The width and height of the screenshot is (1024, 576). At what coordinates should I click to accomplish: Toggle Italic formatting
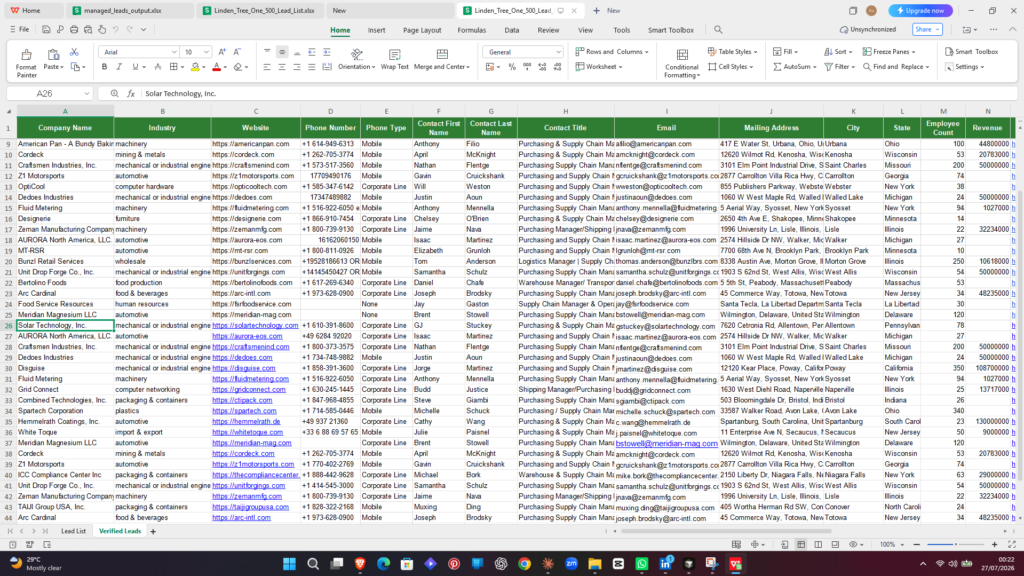(119, 67)
